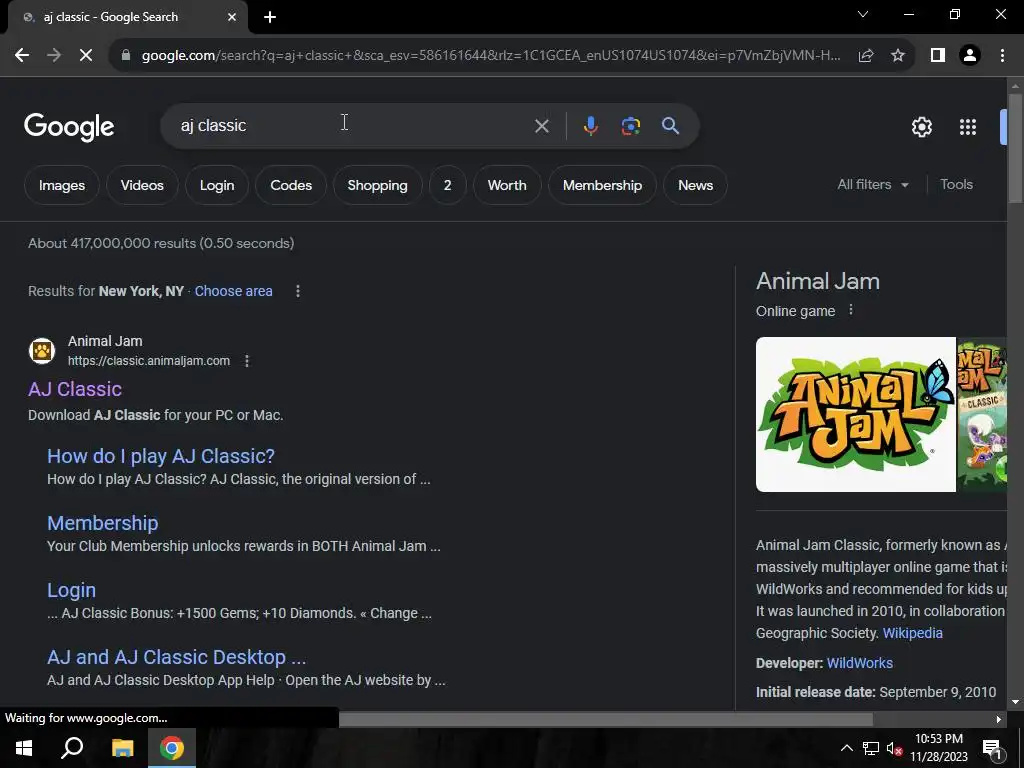
Task: Select the Login filter chip
Action: click(217, 185)
